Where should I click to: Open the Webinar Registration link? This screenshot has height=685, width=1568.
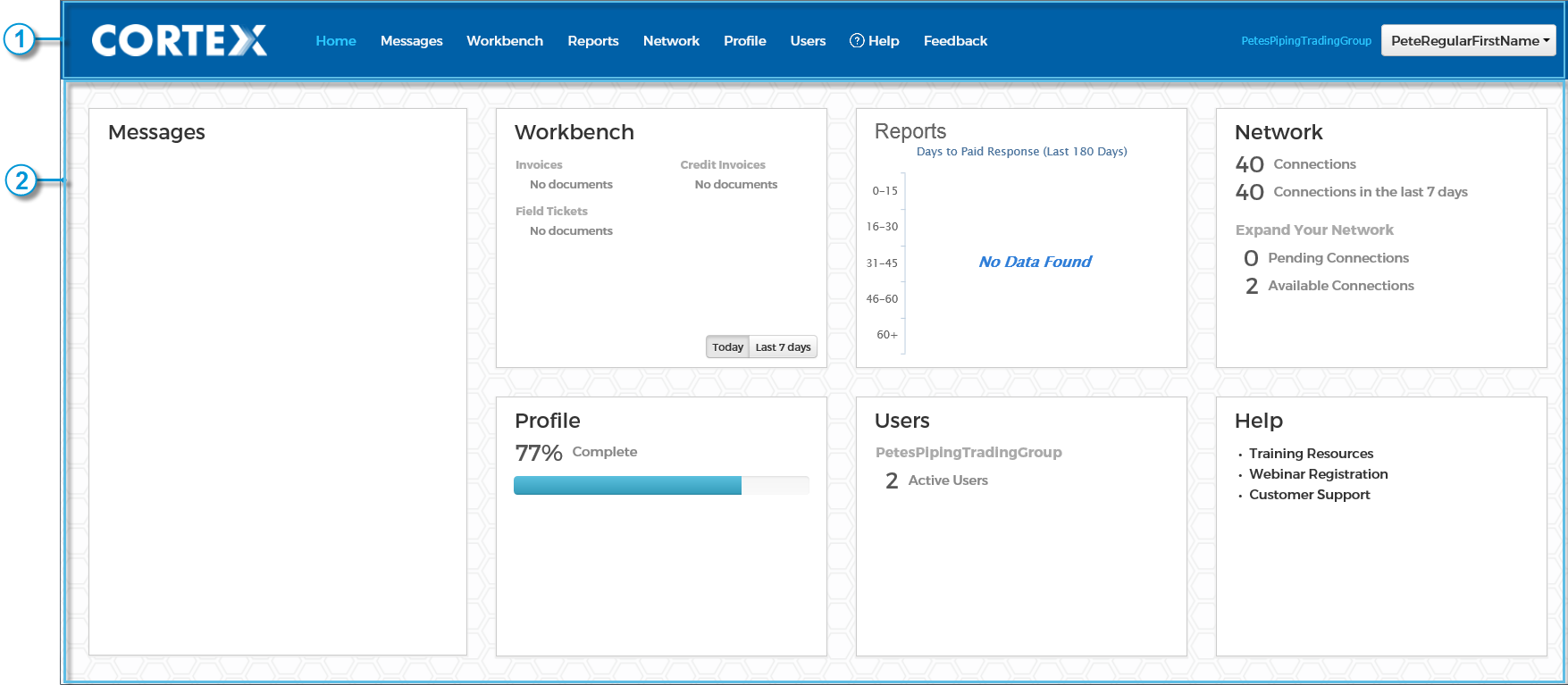(1319, 474)
